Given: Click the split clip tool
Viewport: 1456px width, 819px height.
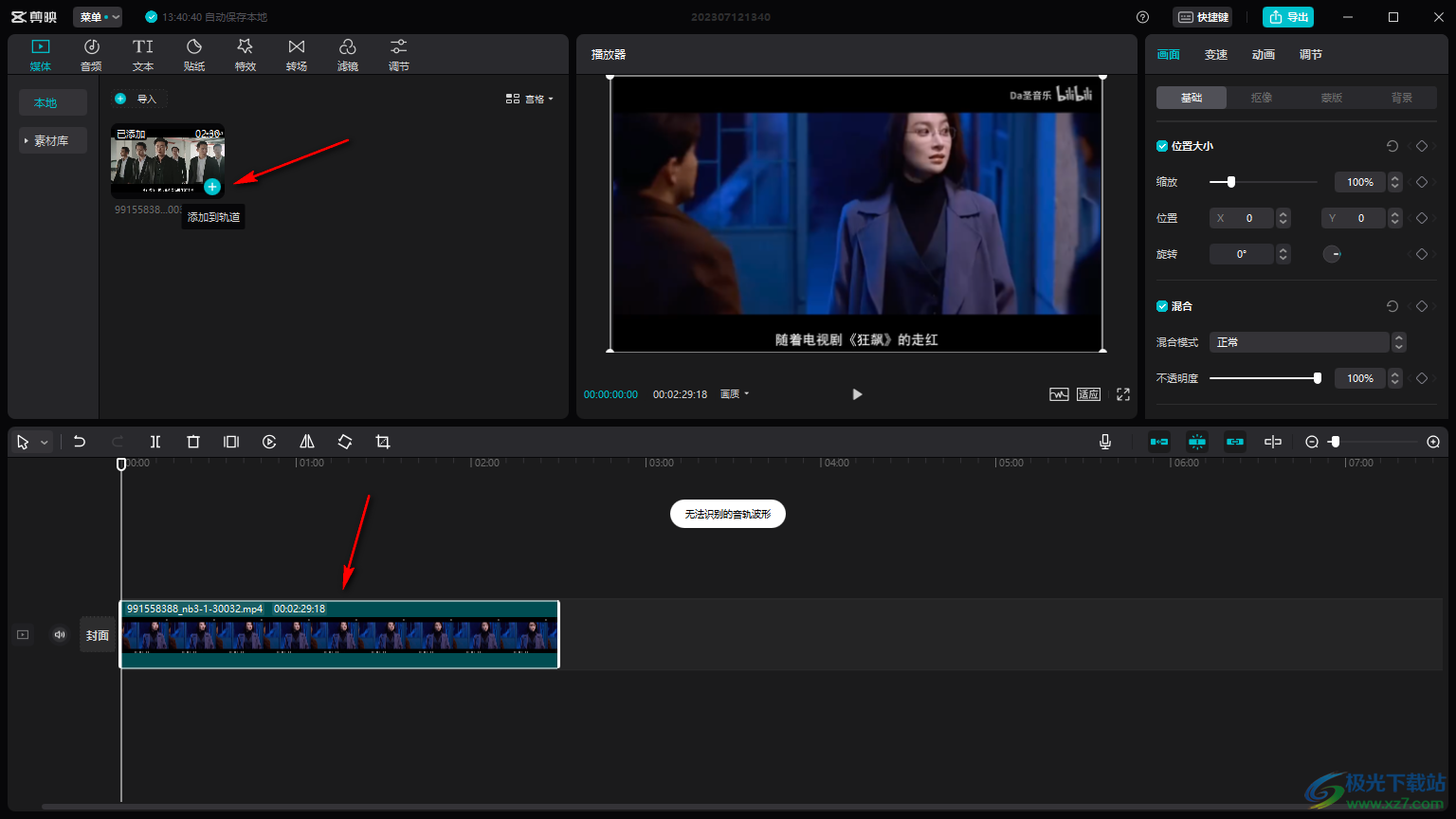Looking at the screenshot, I should [155, 442].
